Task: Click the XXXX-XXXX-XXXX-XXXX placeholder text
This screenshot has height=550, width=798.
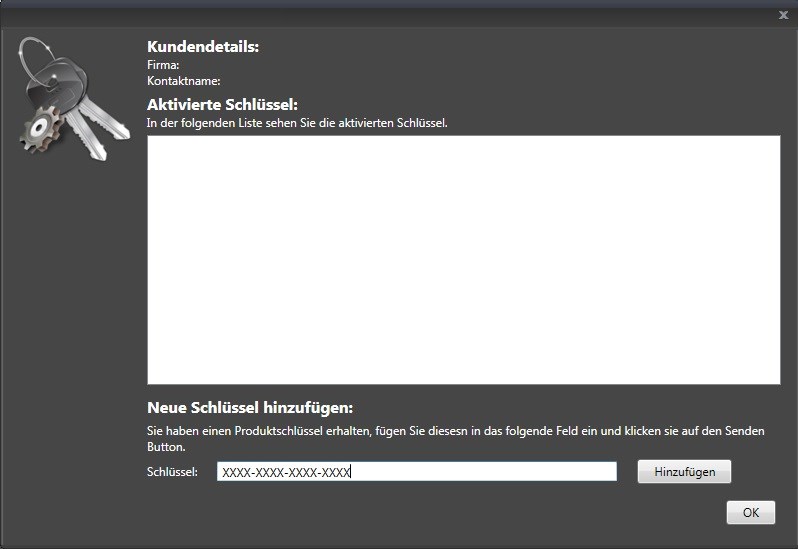Action: [x=286, y=471]
